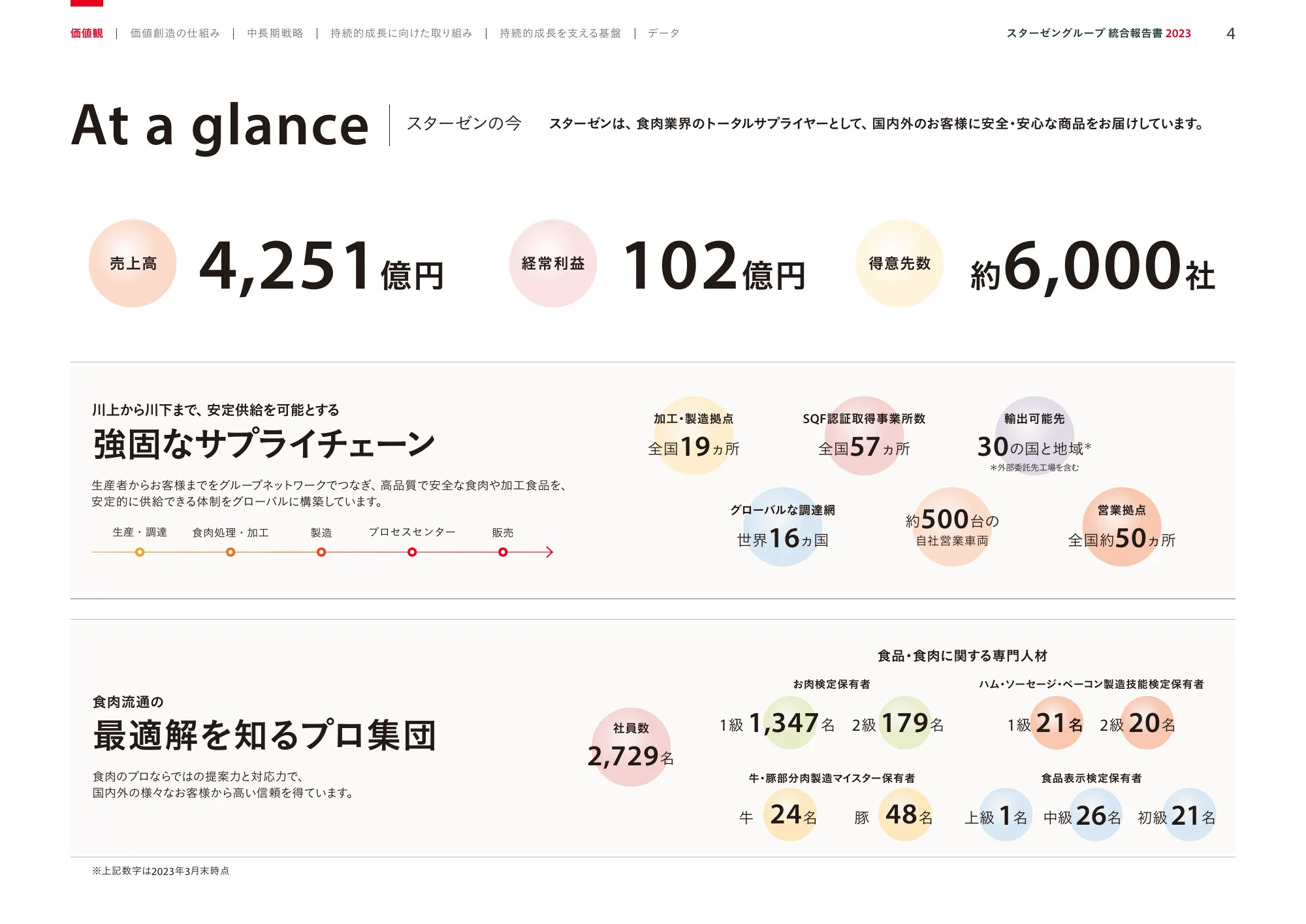The image size is (1306, 924).
Task: Click the page number 4
Action: [x=1230, y=33]
